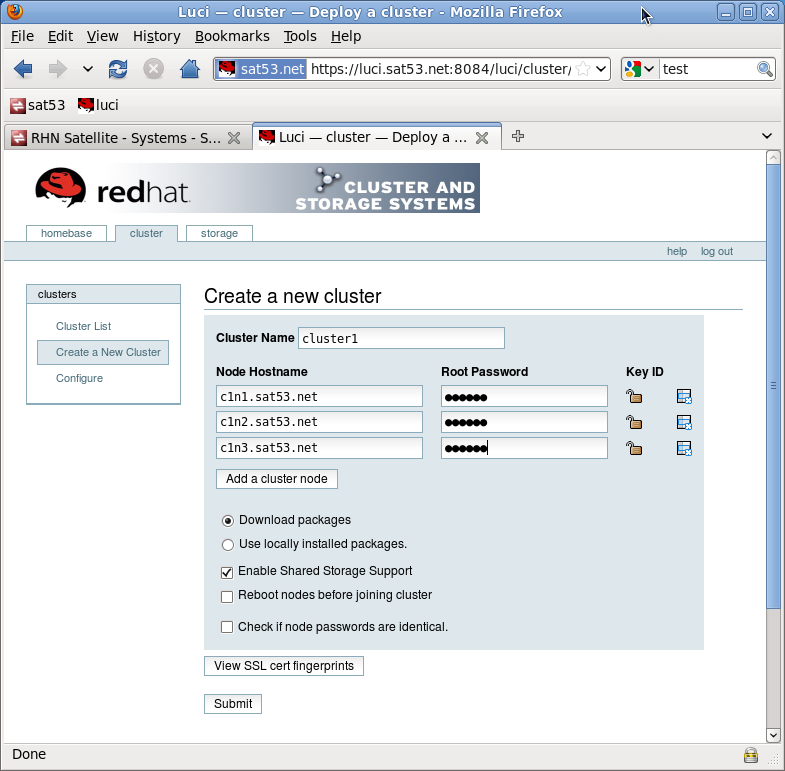Viewport: 785px width, 771px height.
Task: Click Add a cluster node button
Action: pyautogui.click(x=277, y=479)
